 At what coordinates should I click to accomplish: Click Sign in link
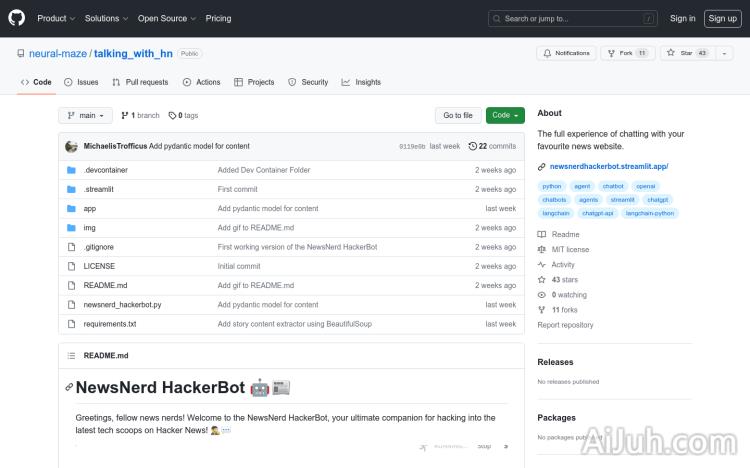pos(683,18)
